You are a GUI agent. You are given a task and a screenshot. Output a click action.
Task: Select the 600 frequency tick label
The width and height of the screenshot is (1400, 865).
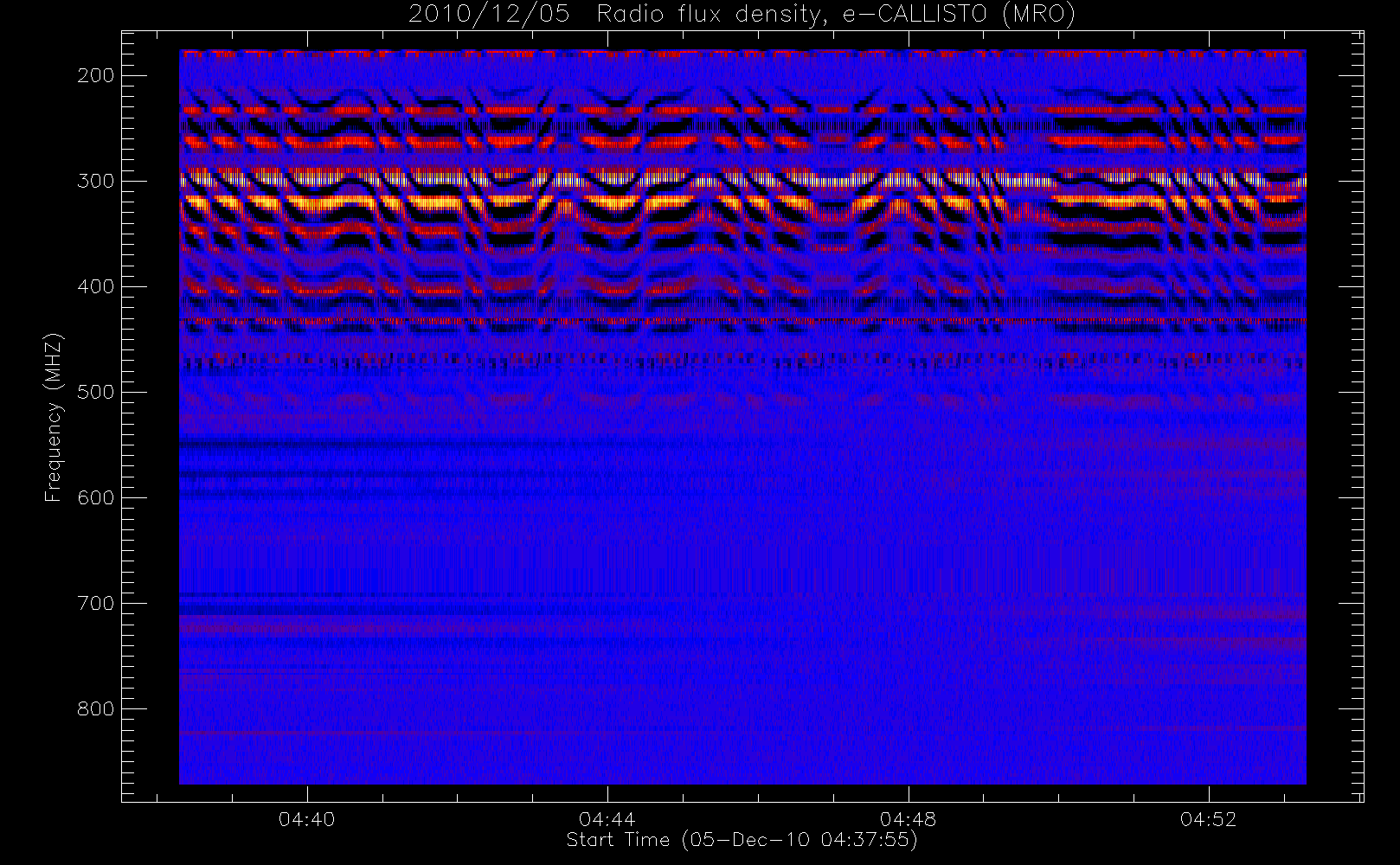(x=96, y=497)
